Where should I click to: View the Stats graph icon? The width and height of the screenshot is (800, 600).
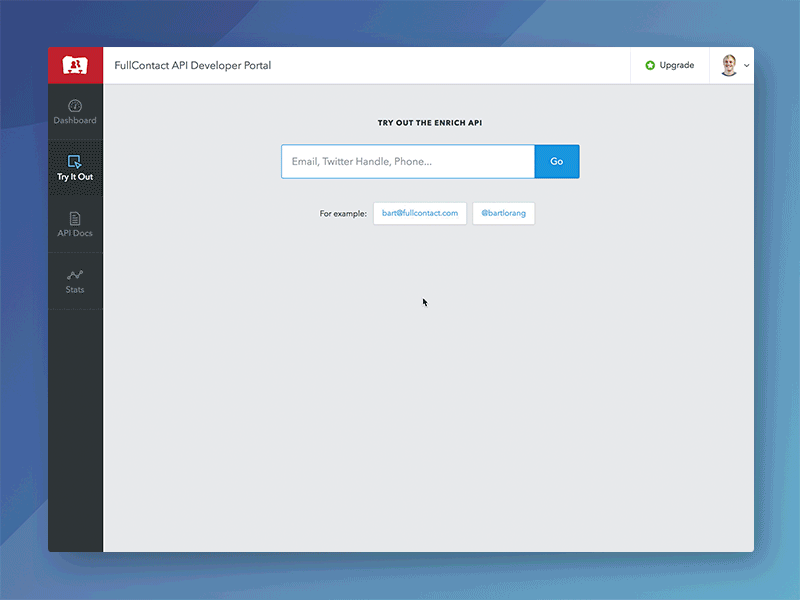(x=75, y=276)
